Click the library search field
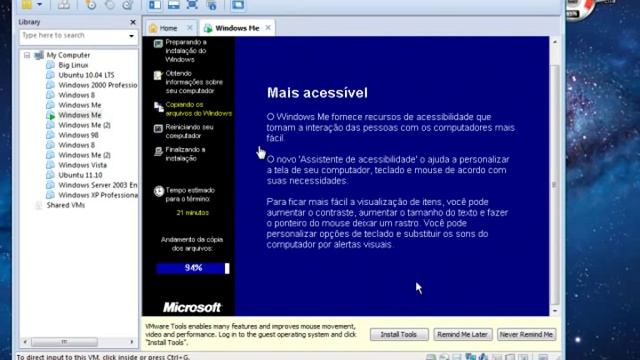640x360 pixels. [x=74, y=36]
